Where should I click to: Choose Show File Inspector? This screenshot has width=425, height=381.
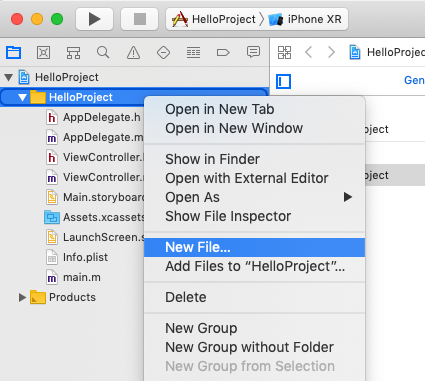[254, 216]
